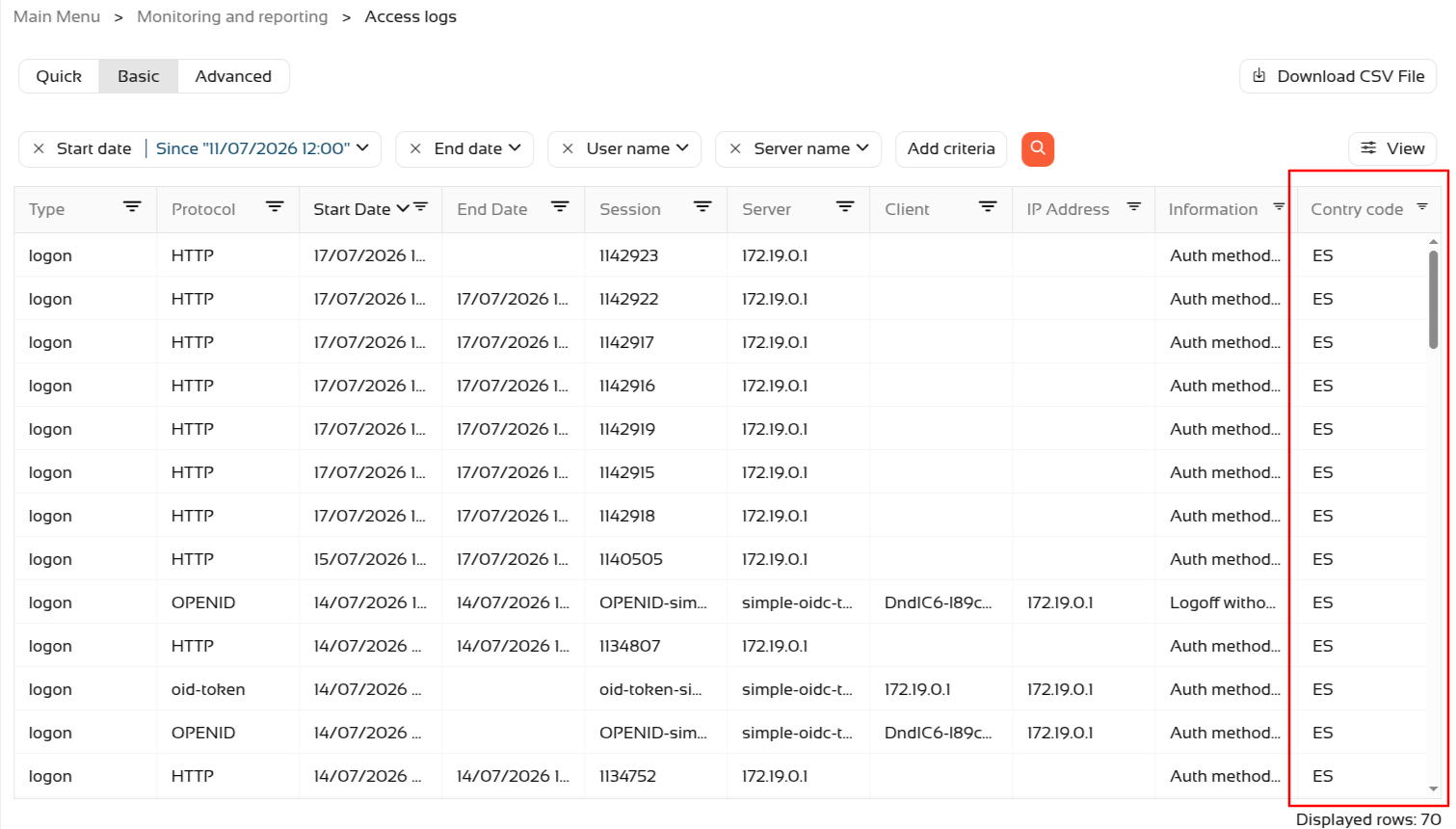1456x829 pixels.
Task: Switch to the Advanced tab
Action: [x=233, y=76]
